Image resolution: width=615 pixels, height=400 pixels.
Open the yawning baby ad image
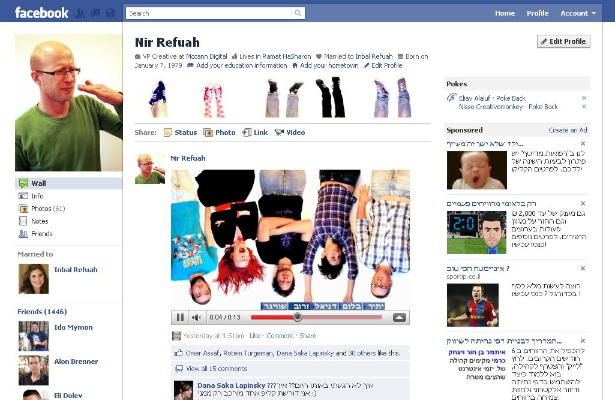pos(477,170)
